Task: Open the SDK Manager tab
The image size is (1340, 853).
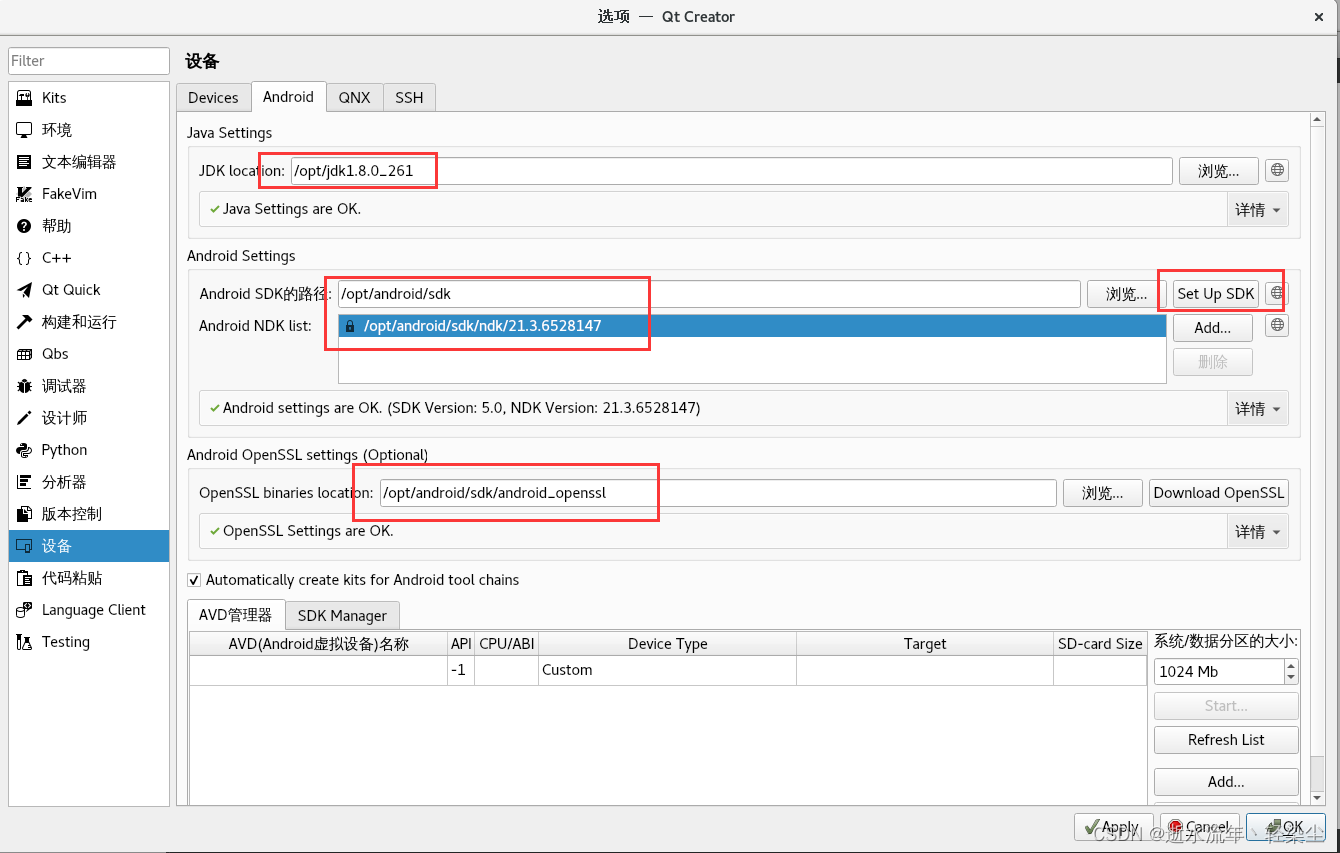Action: 342,616
